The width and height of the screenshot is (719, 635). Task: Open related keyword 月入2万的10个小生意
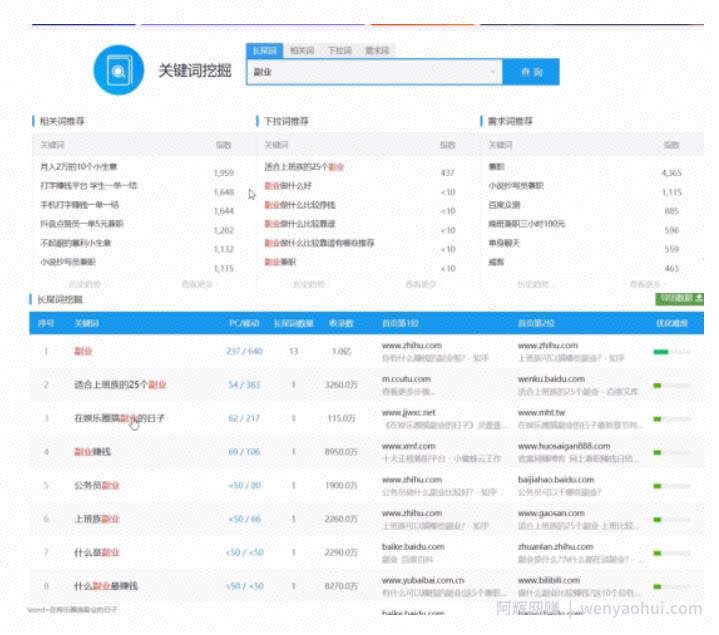pyautogui.click(x=78, y=167)
